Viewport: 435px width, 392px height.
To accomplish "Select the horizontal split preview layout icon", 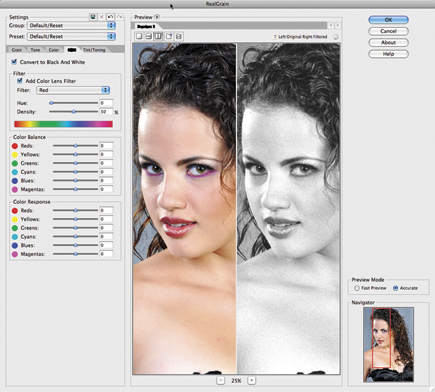I will tap(149, 36).
